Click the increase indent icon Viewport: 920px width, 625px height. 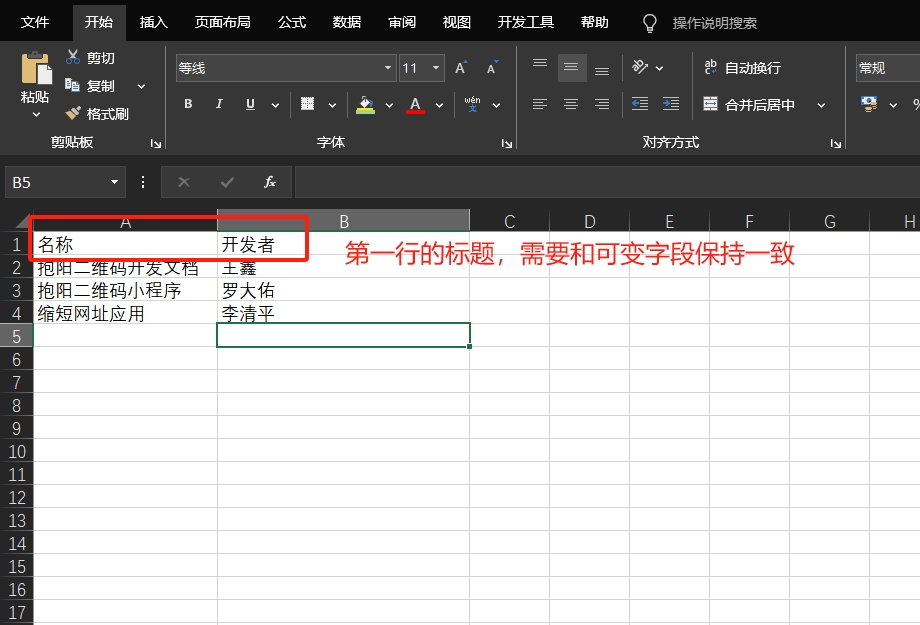pos(671,104)
